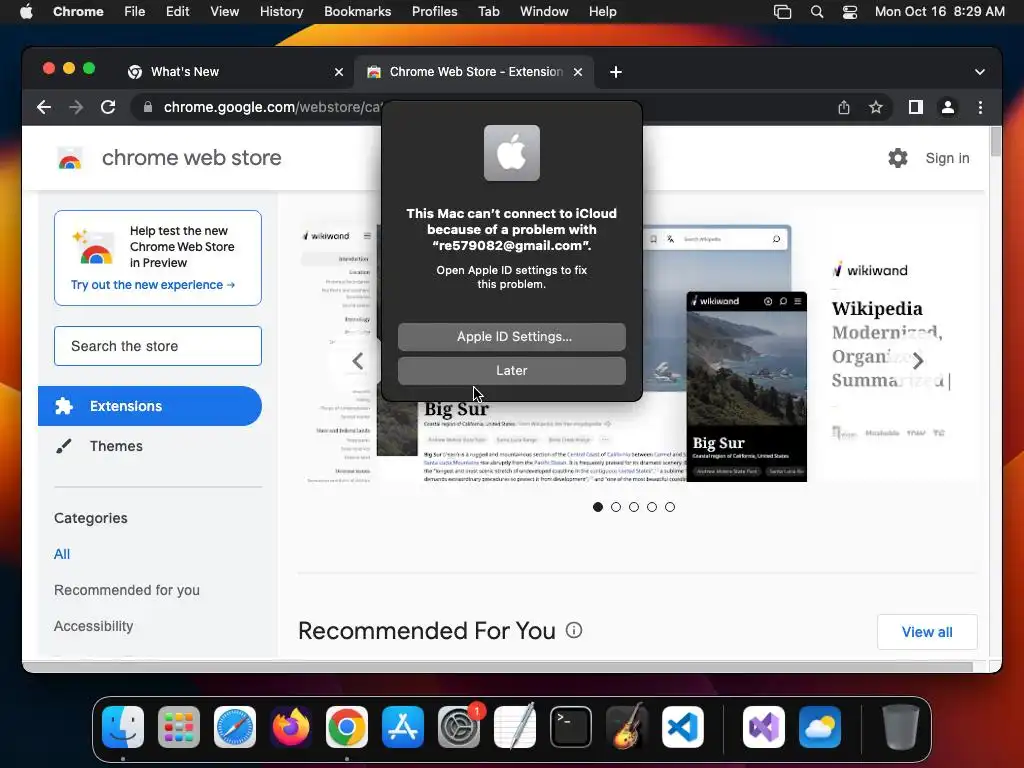This screenshot has height=768, width=1024.
Task: Click the View all button
Action: point(927,632)
